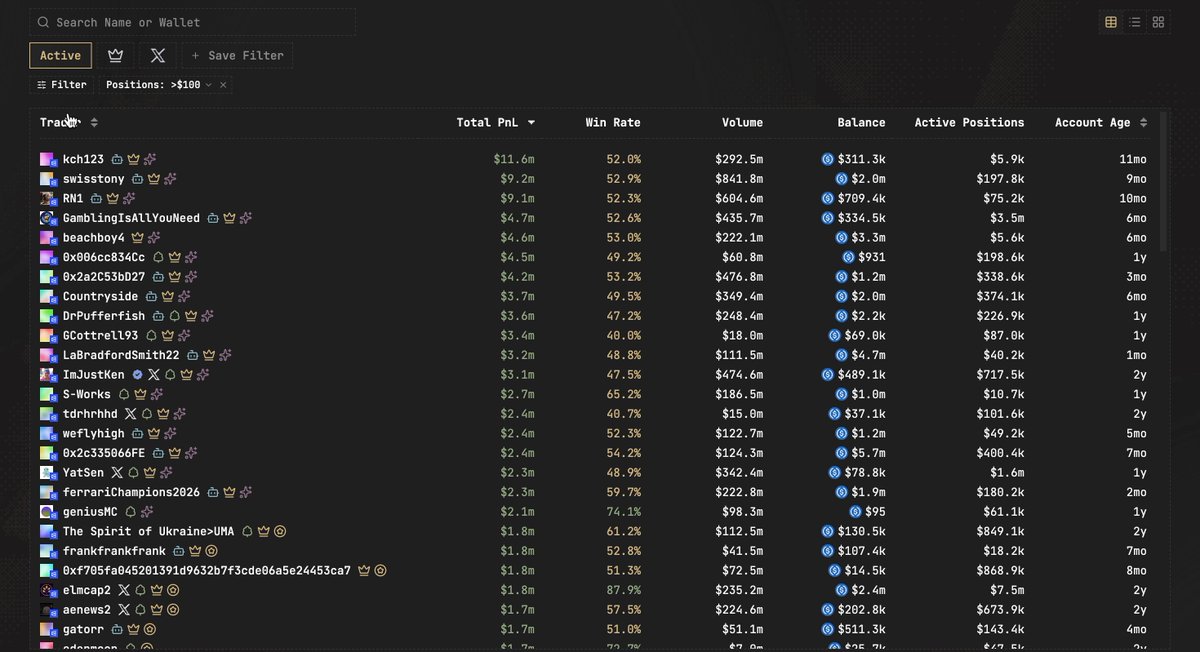Click kch123's $11.6m Total PnL value
Screen dimensions: 1200x652
pos(514,159)
